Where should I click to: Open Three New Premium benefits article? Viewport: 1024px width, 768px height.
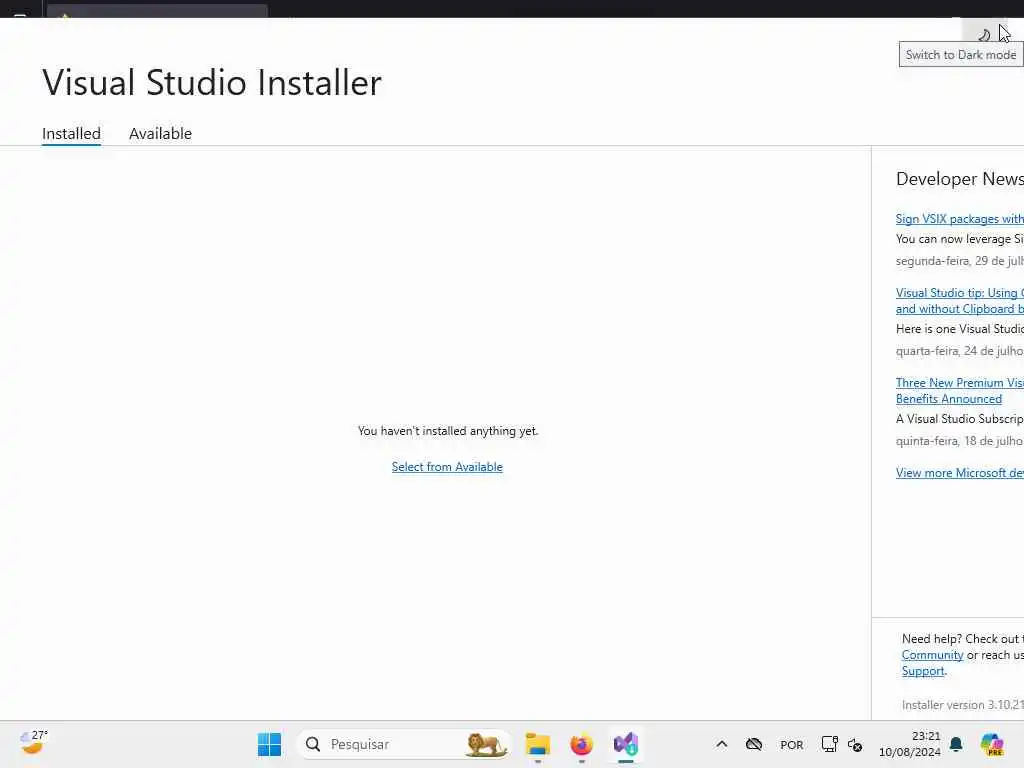tap(959, 391)
